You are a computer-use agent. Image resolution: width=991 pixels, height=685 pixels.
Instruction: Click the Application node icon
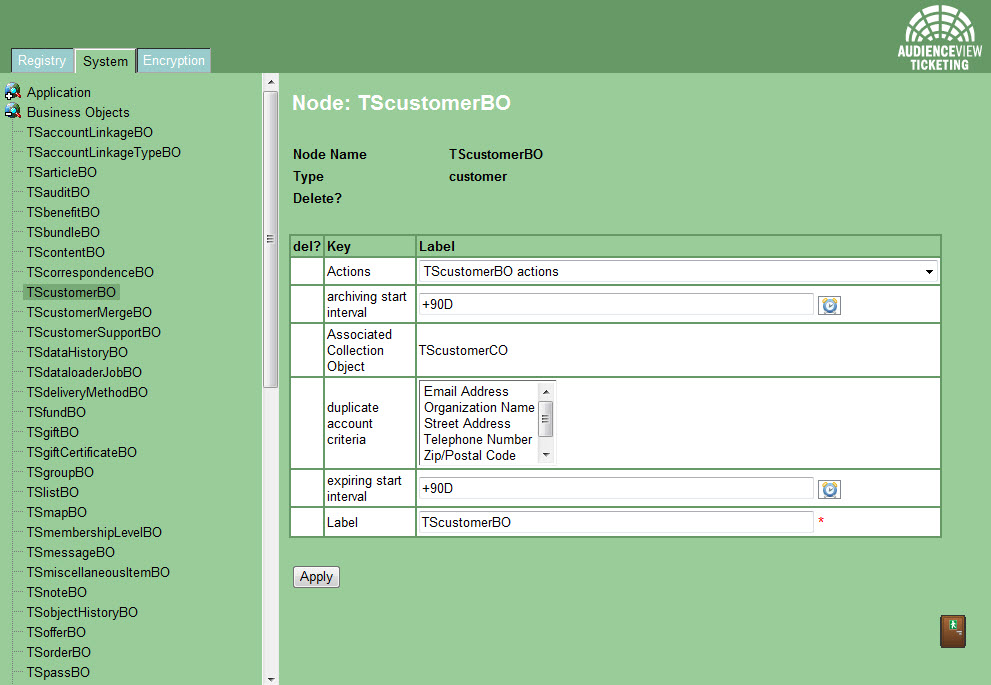click(13, 92)
